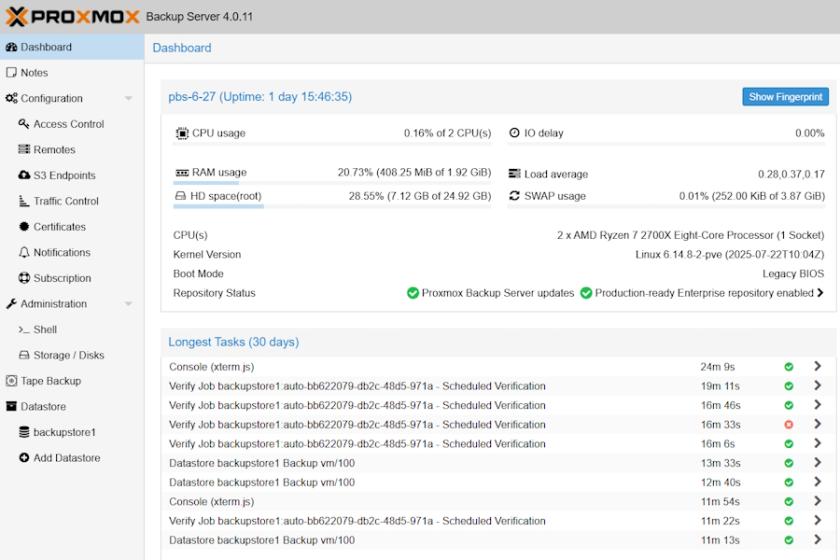Open the Notes page
This screenshot has height=560, width=840.
[72, 73]
